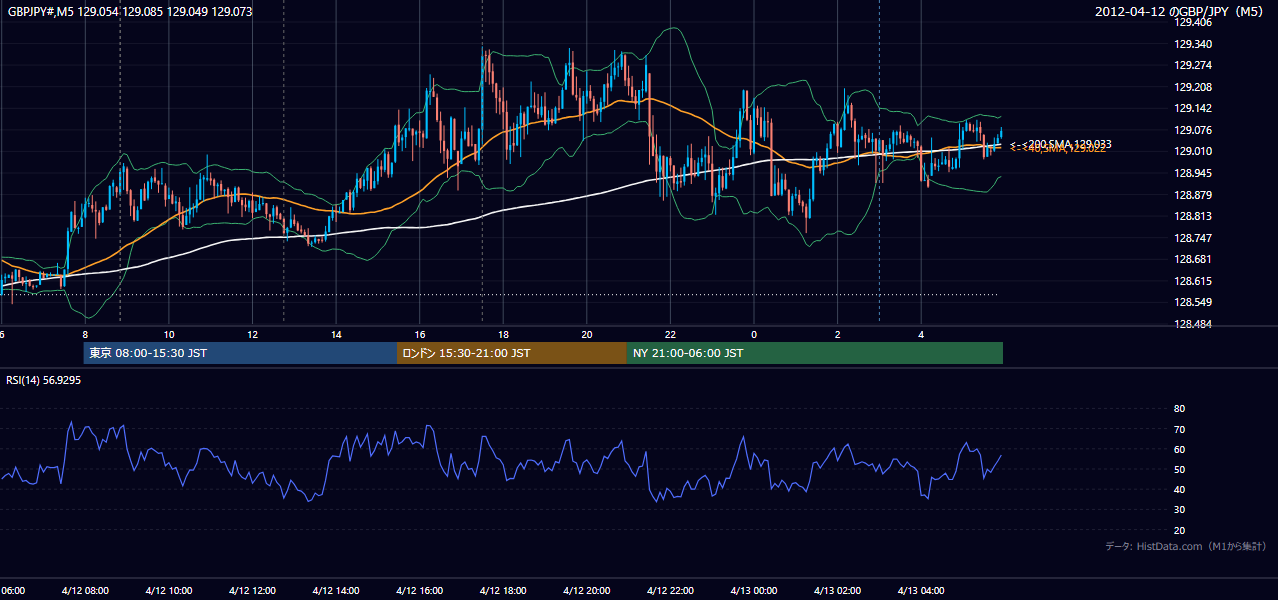Screen dimensions: 1278x600
Task: Click the 4/13 00:00 bottom time label
Action: (754, 591)
